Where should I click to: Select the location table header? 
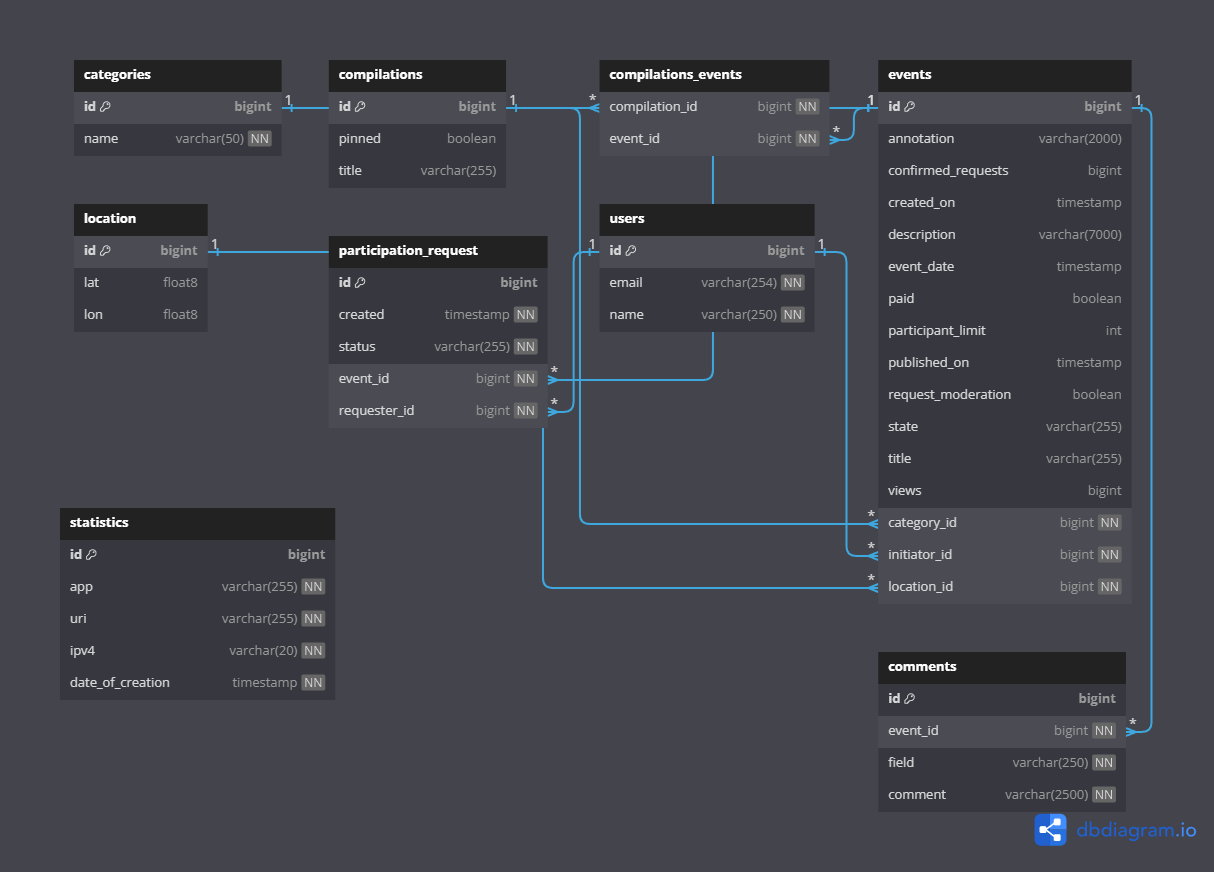pyautogui.click(x=141, y=219)
